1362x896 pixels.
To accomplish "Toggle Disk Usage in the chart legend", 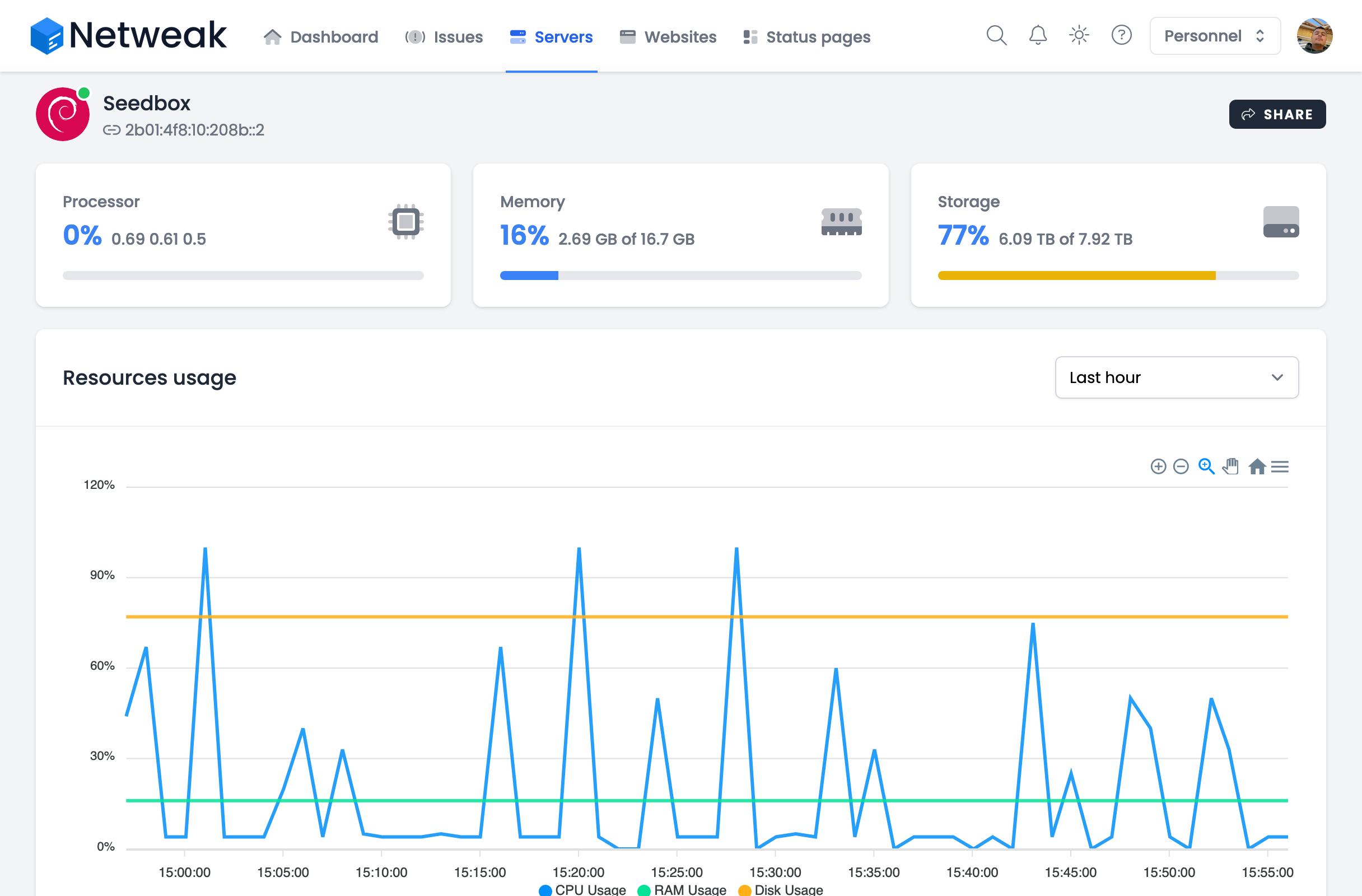I will 781,889.
